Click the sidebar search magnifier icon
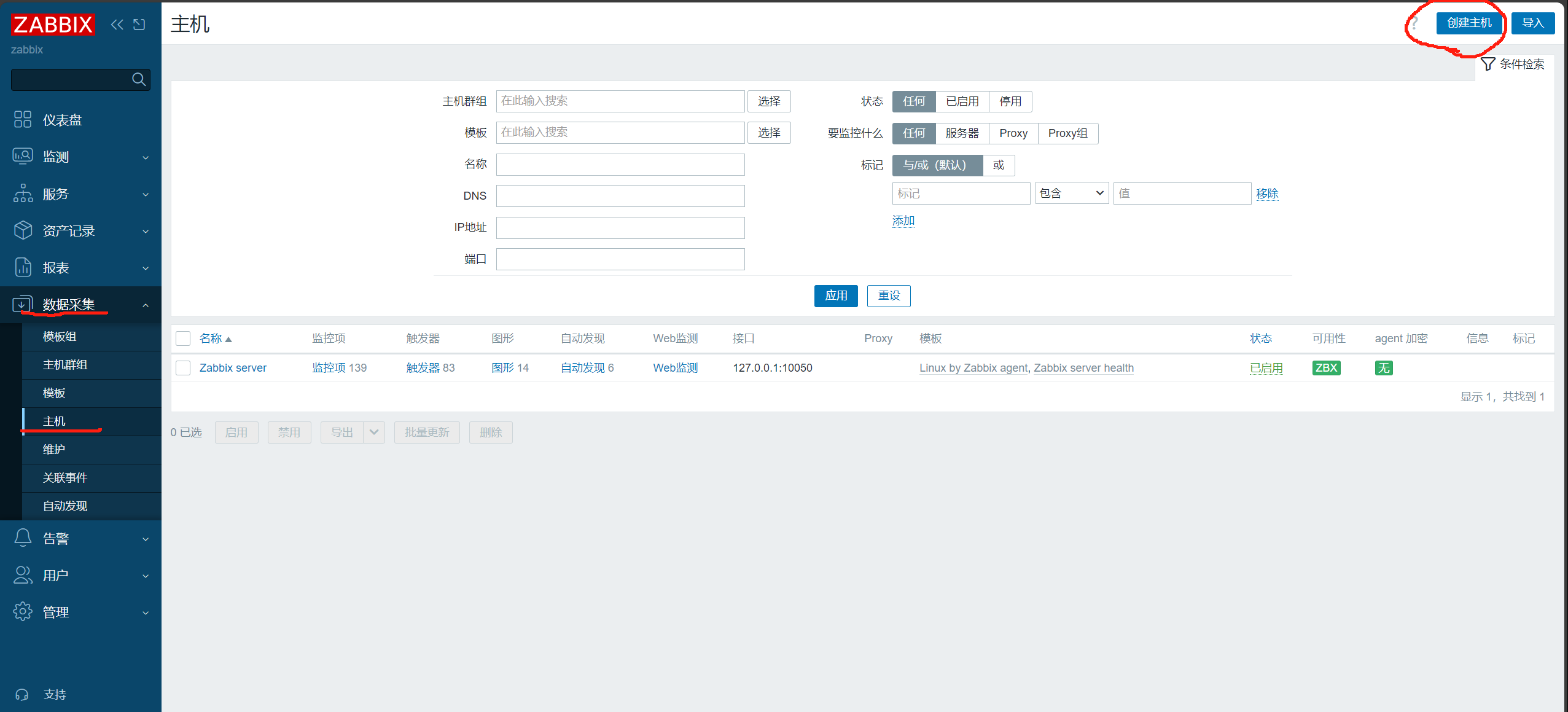Image resolution: width=1568 pixels, height=712 pixels. tap(139, 79)
